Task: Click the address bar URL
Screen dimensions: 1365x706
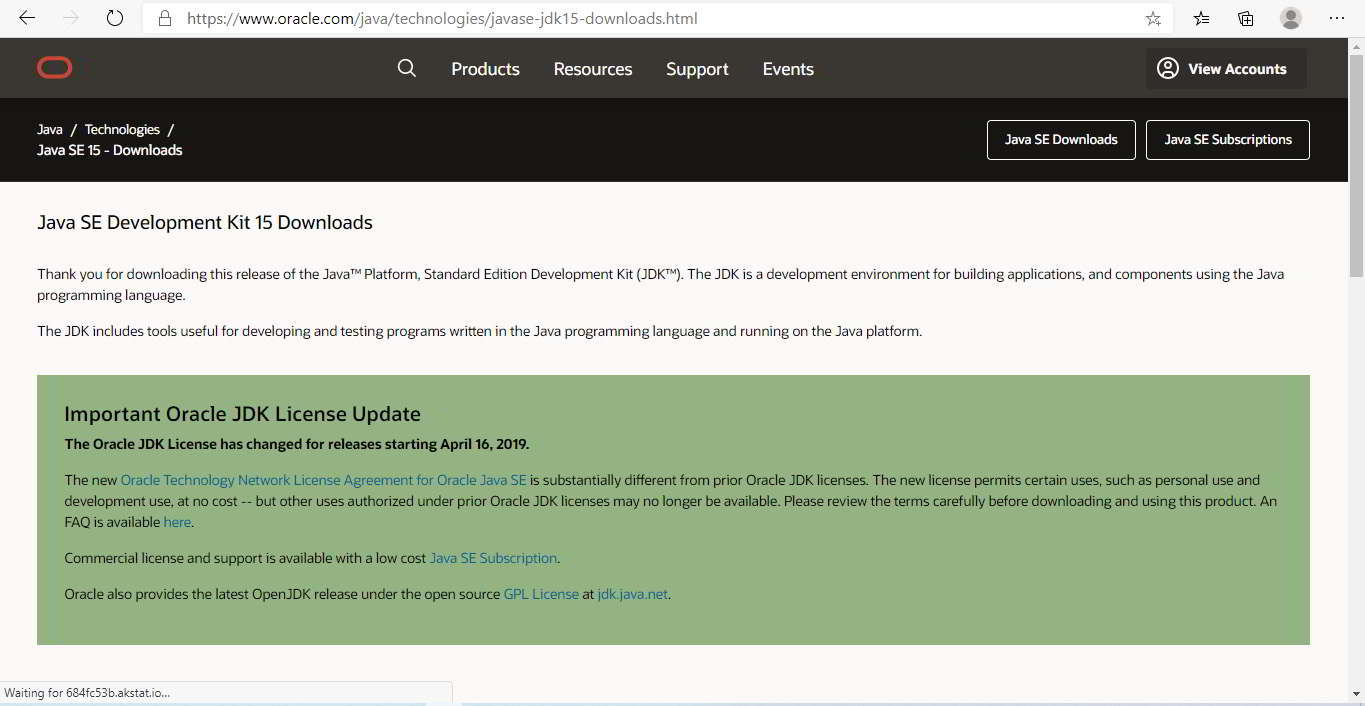Action: click(x=442, y=18)
